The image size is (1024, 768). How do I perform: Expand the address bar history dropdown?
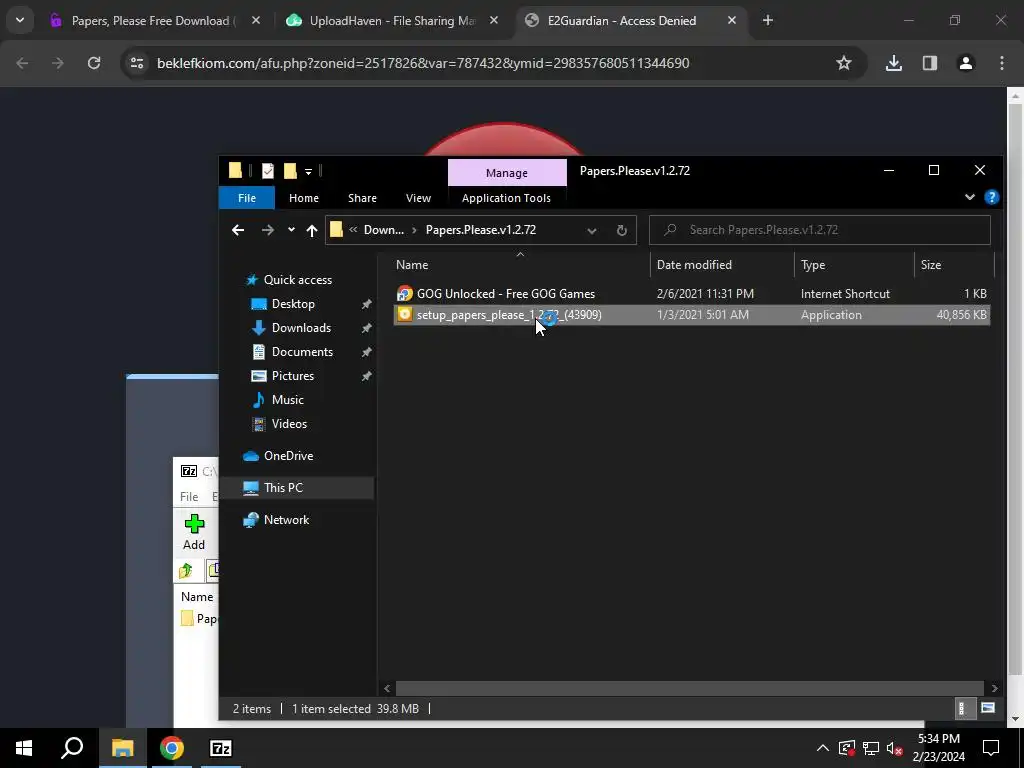click(592, 230)
